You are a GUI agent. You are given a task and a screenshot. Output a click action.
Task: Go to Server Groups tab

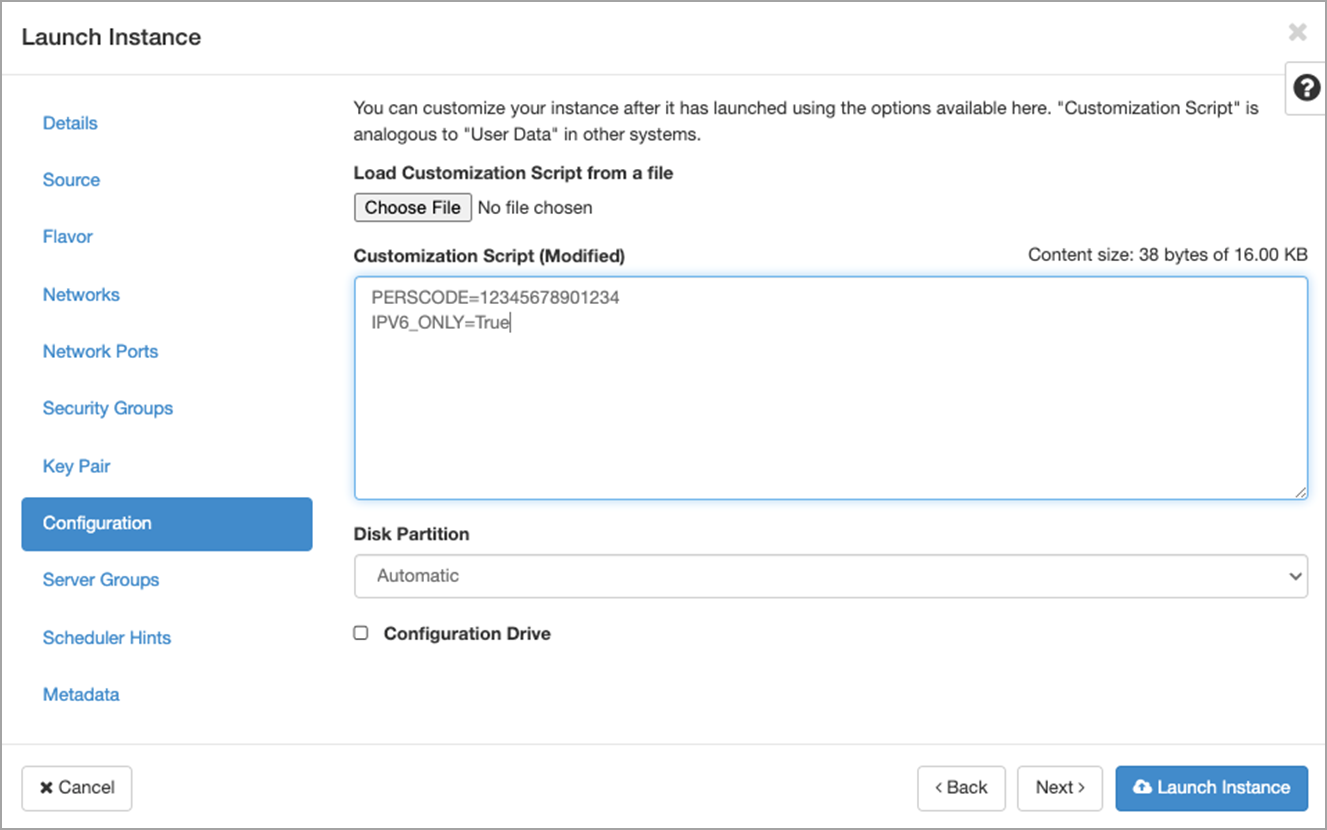pos(100,580)
